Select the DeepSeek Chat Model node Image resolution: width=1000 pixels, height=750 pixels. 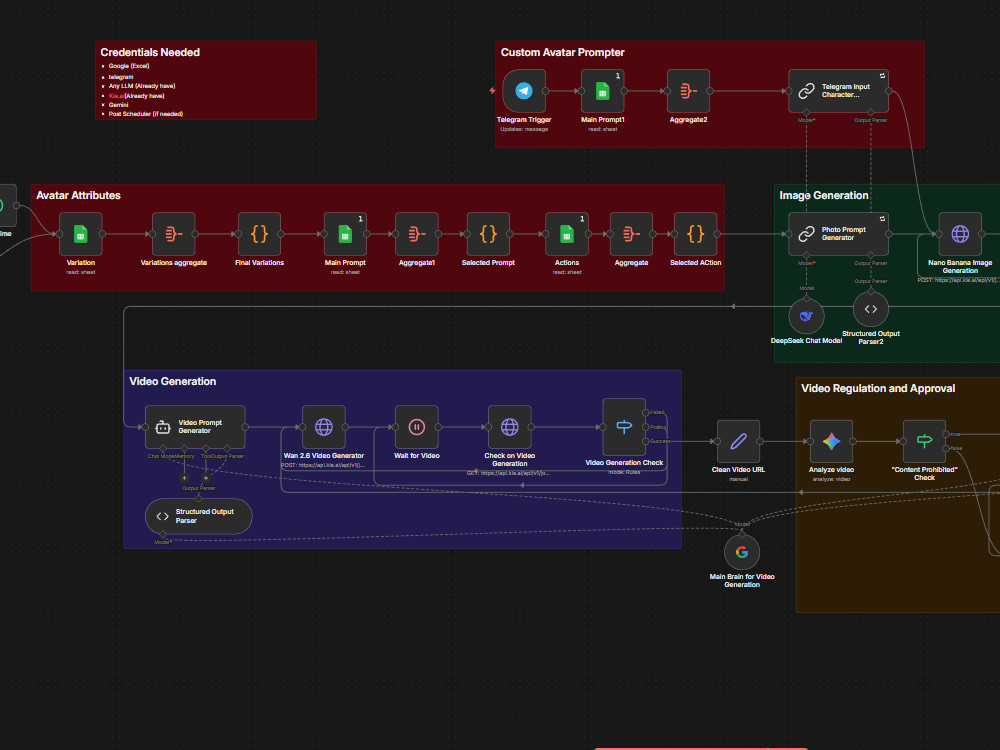pos(806,316)
